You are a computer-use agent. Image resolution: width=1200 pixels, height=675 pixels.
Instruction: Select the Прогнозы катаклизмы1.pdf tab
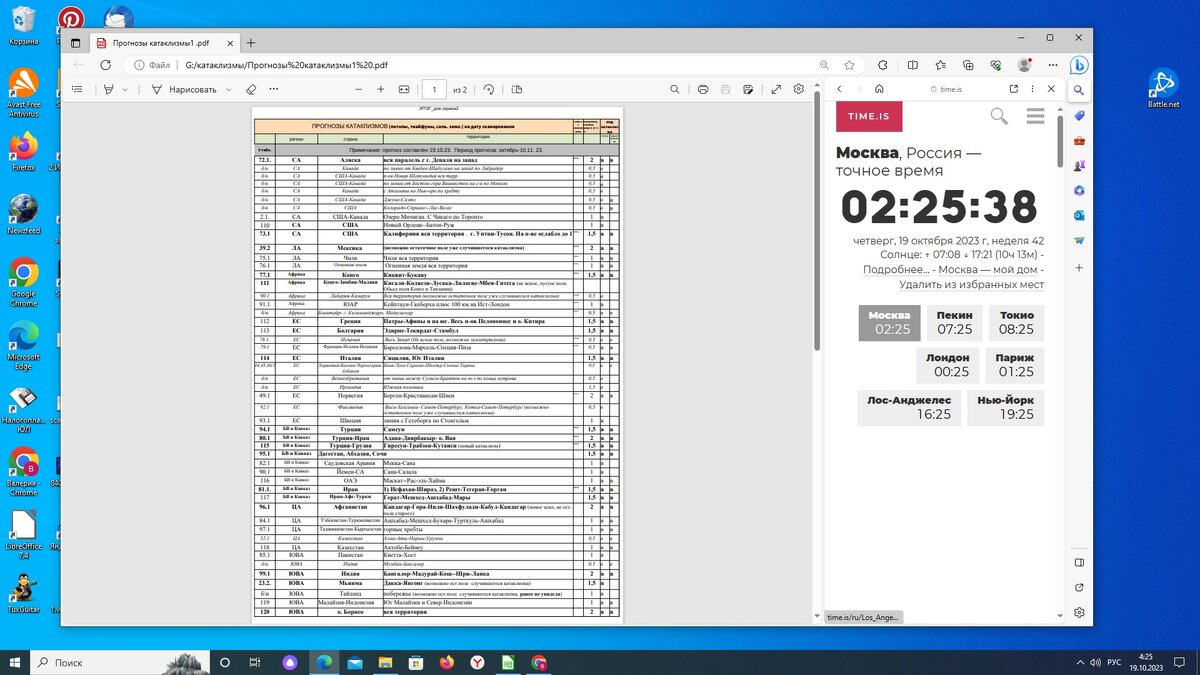point(164,43)
